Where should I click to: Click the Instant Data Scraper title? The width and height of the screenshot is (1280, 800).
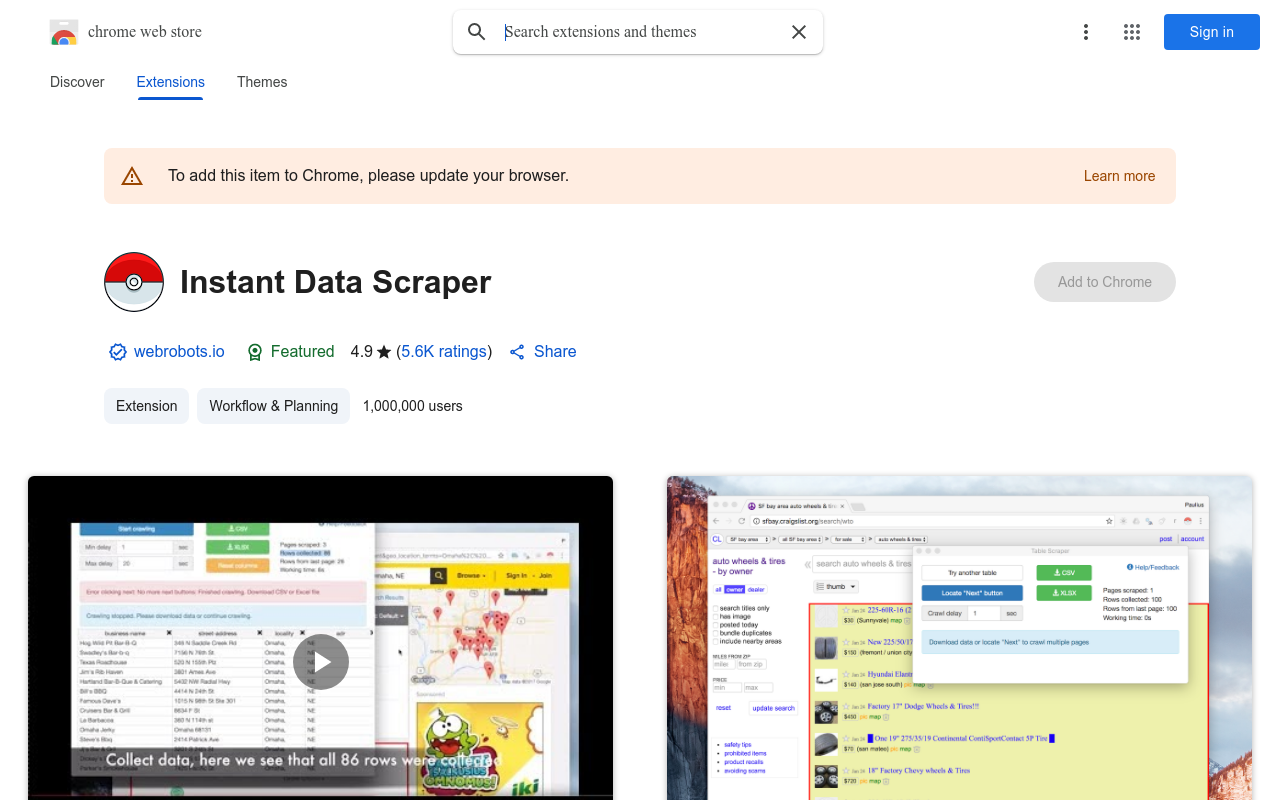[336, 282]
